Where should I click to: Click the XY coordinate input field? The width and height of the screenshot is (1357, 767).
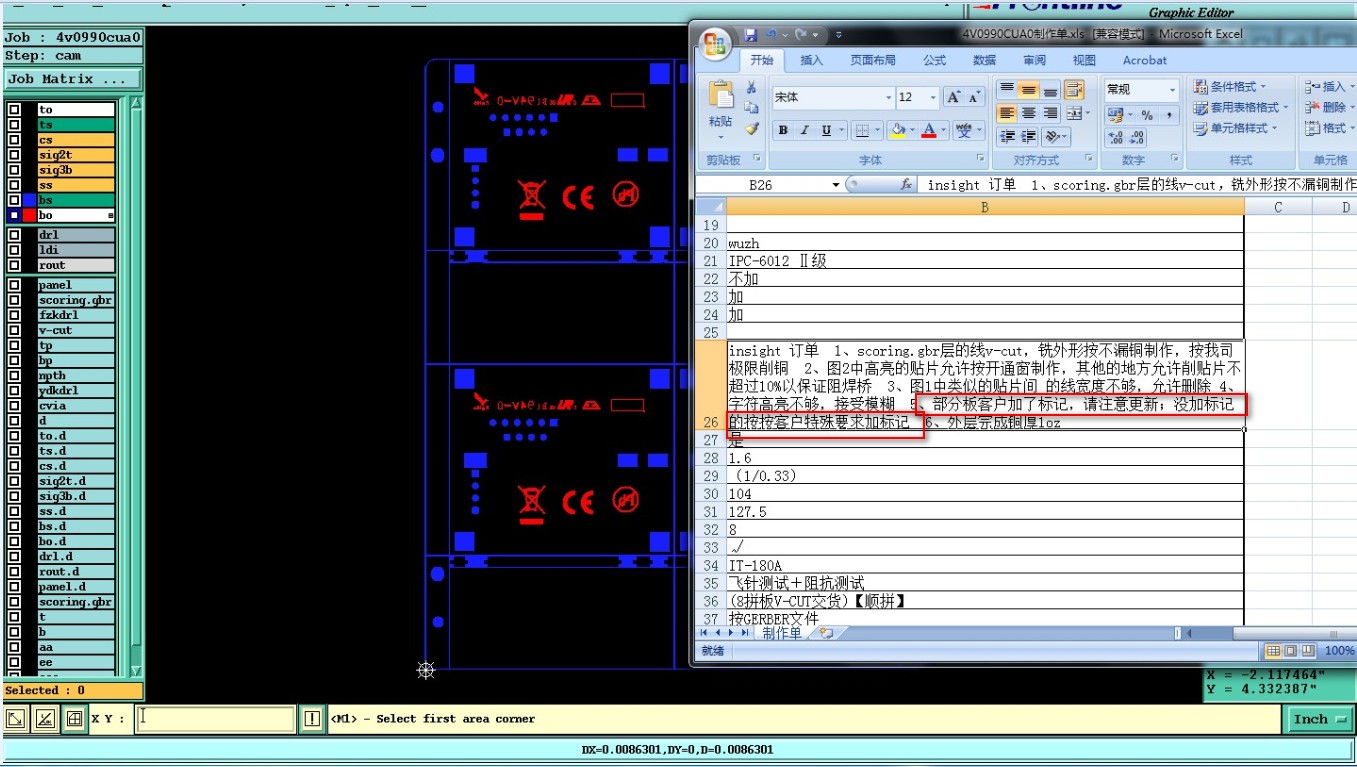coord(217,719)
